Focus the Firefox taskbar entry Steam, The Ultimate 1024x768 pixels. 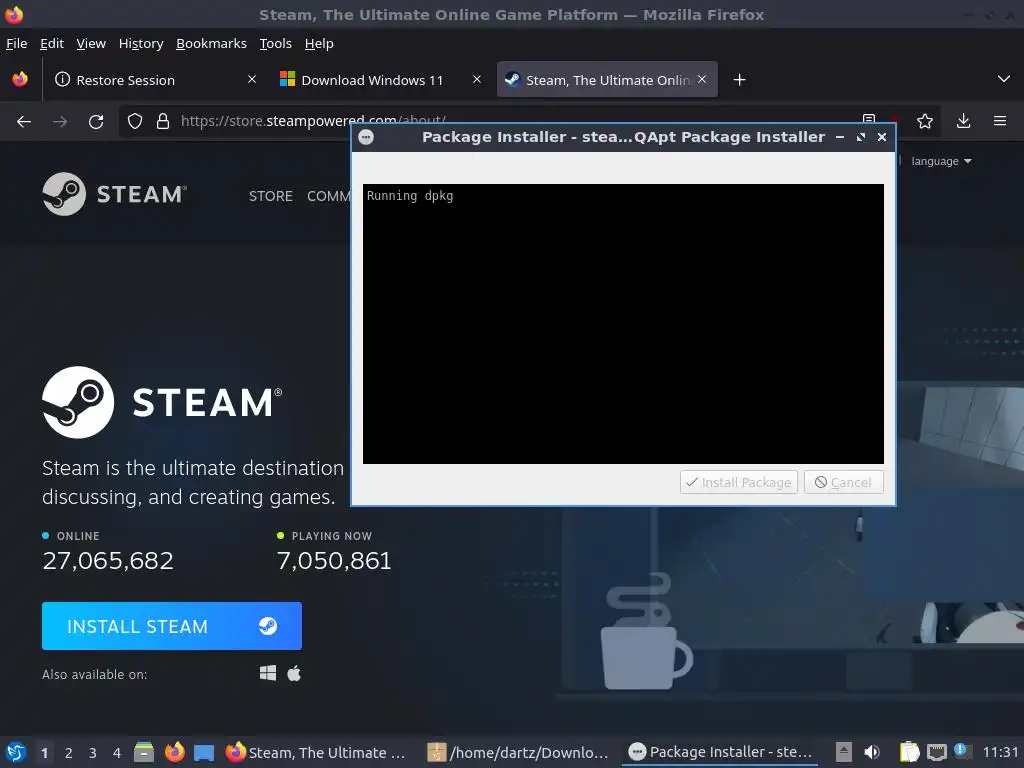[x=316, y=752]
